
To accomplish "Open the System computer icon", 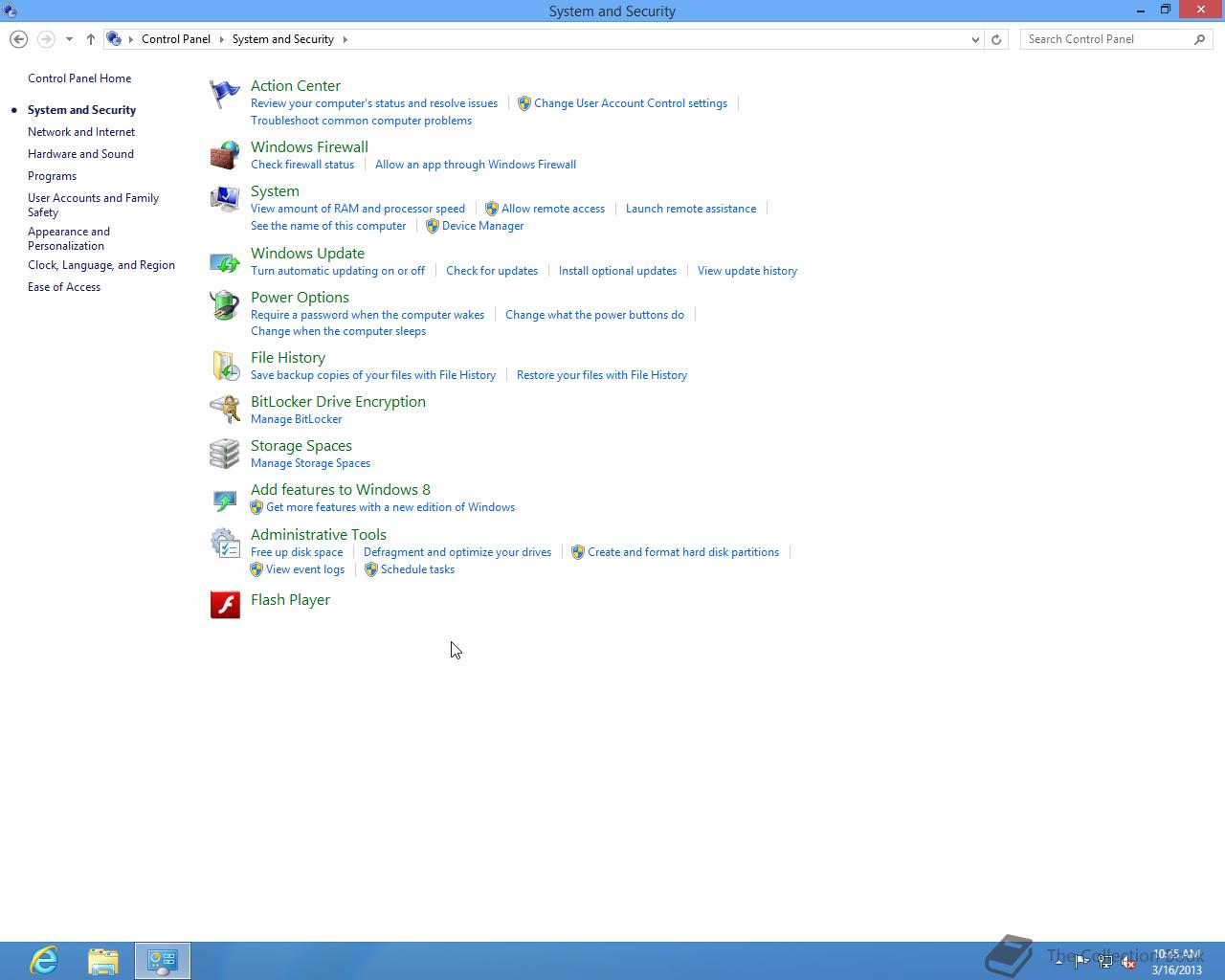I will (x=225, y=199).
